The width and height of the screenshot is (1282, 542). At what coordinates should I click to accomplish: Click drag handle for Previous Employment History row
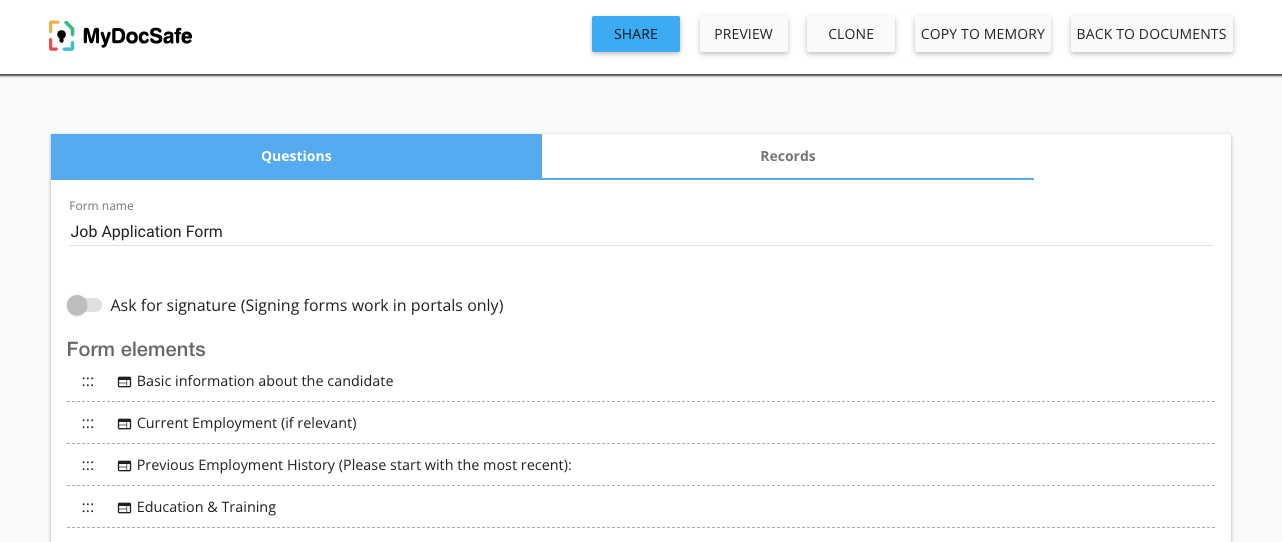(x=88, y=465)
